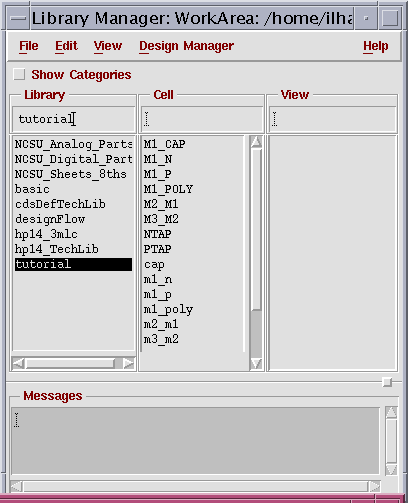Click the Cell list vertical scrollbar thumb

pos(256,229)
